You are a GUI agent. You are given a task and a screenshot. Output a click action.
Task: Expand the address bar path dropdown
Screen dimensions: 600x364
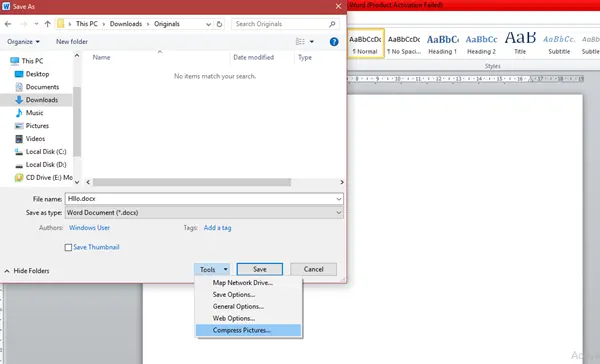208,24
